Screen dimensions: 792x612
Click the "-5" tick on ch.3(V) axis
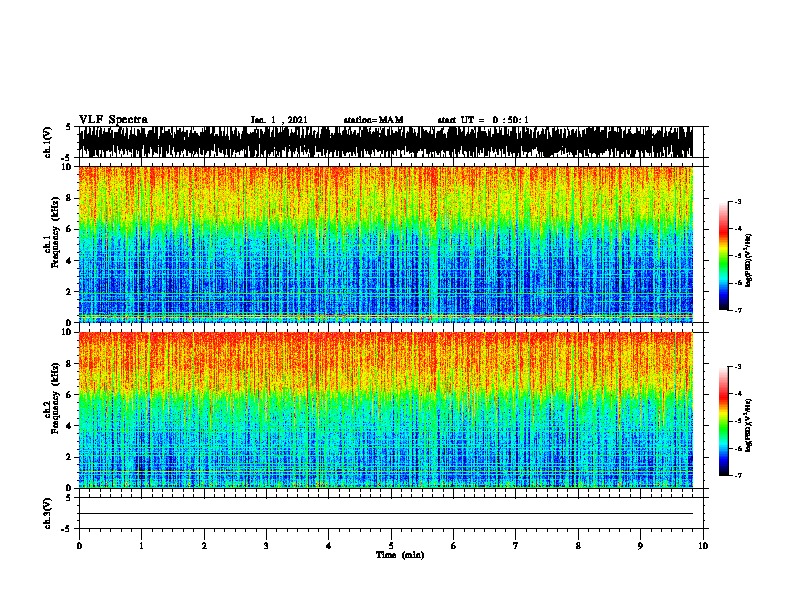click(x=66, y=529)
